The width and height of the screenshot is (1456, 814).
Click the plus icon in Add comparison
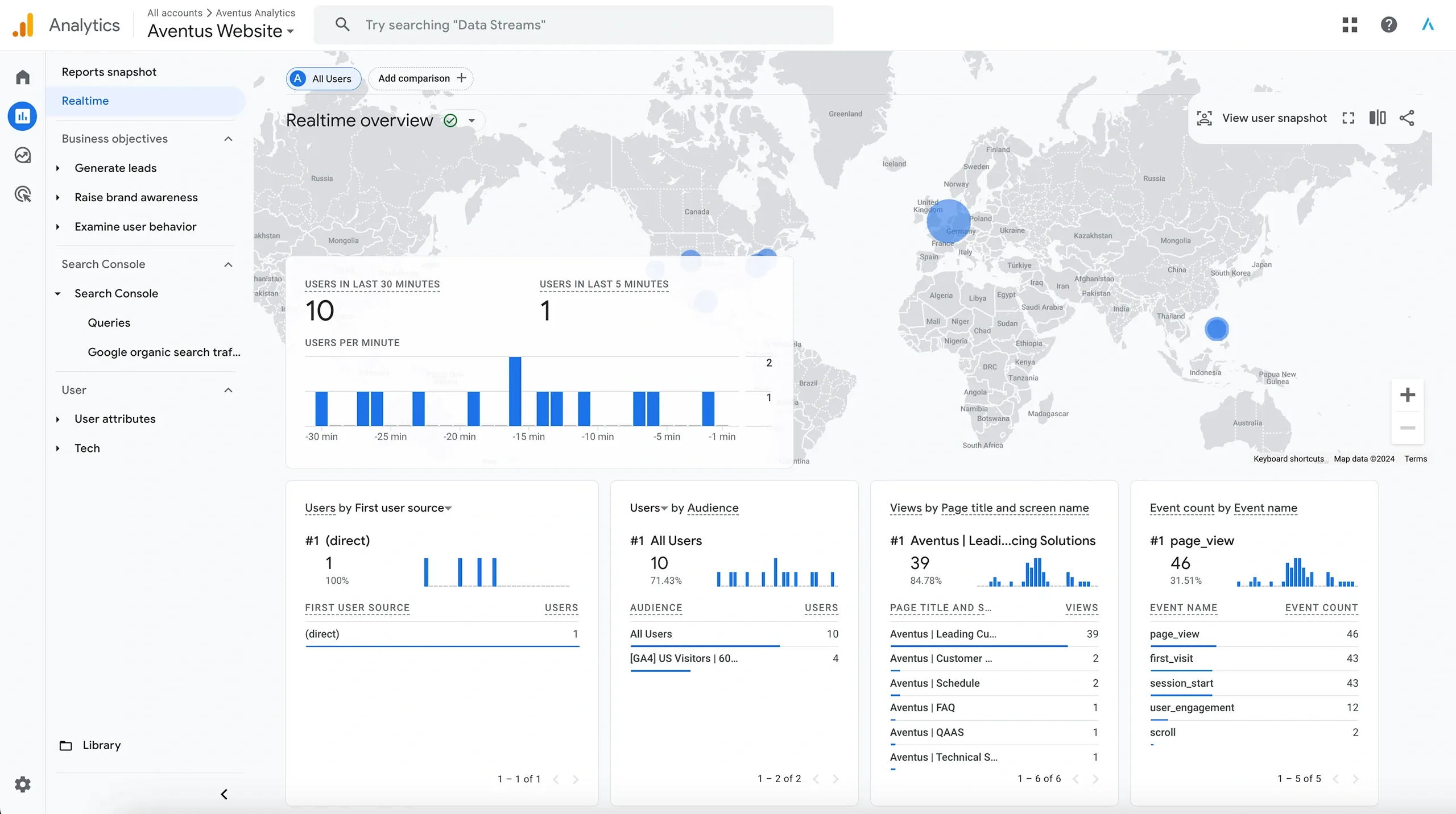pyautogui.click(x=461, y=78)
